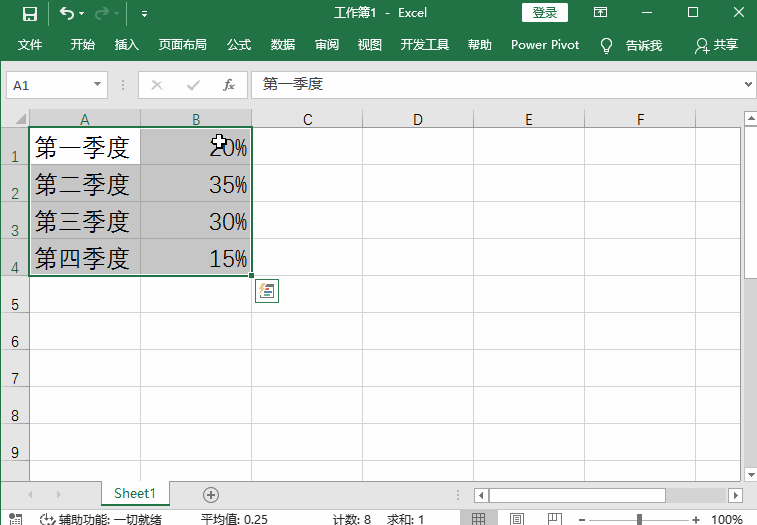The image size is (757, 525).
Task: Add a new sheet with plus icon
Action: point(211,495)
